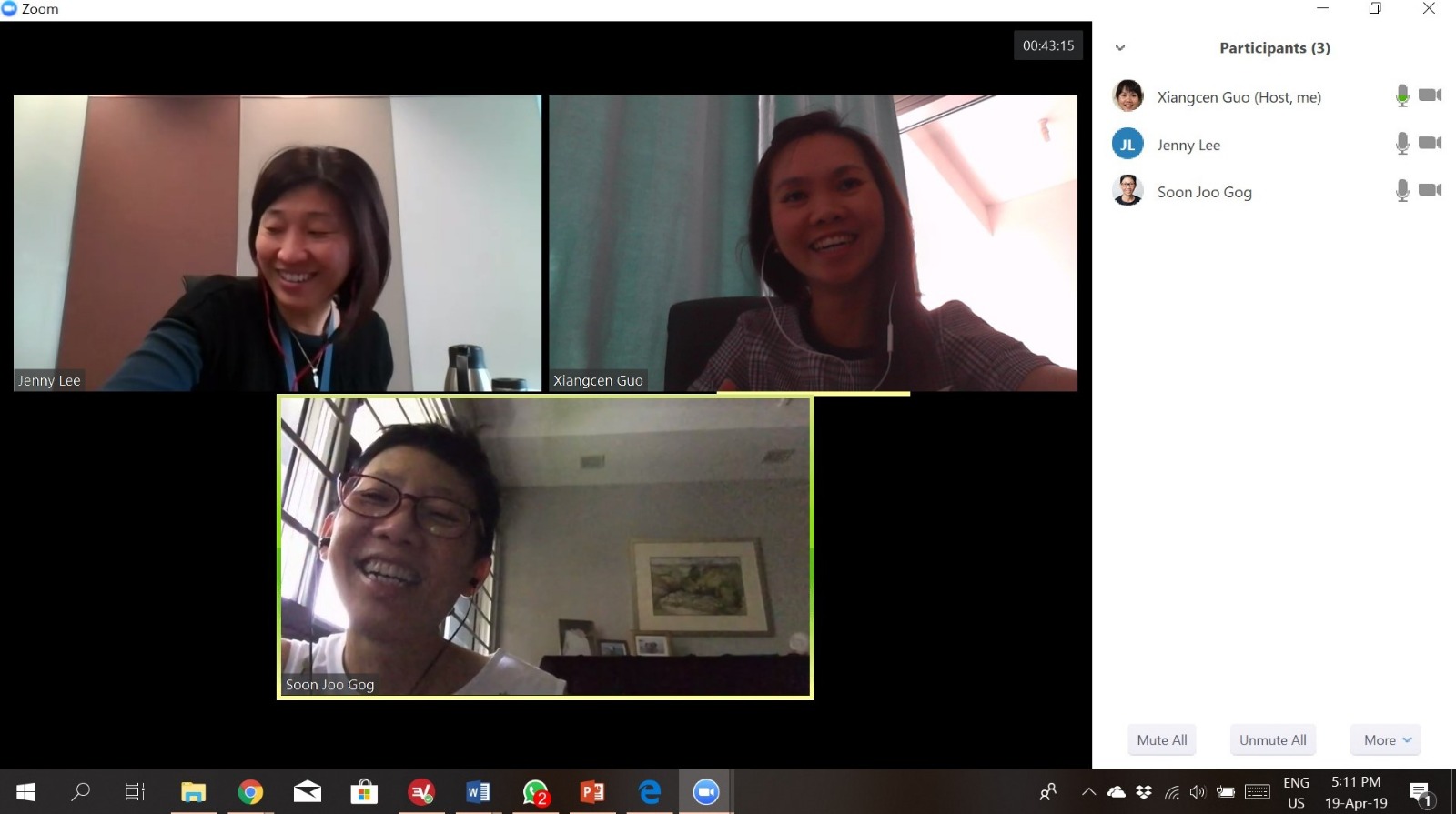This screenshot has width=1456, height=814.
Task: Select Xiangcen Guo's video tile
Action: (x=813, y=243)
